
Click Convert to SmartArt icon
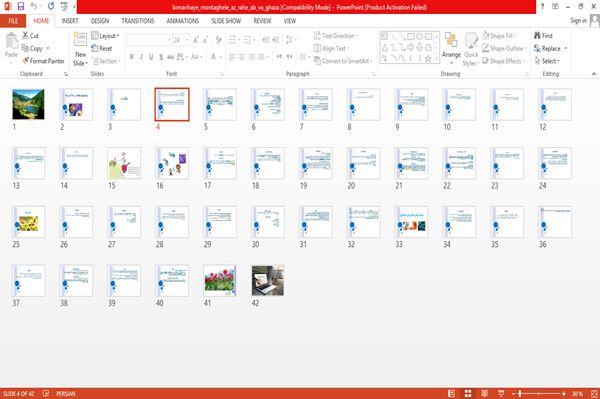coord(317,61)
